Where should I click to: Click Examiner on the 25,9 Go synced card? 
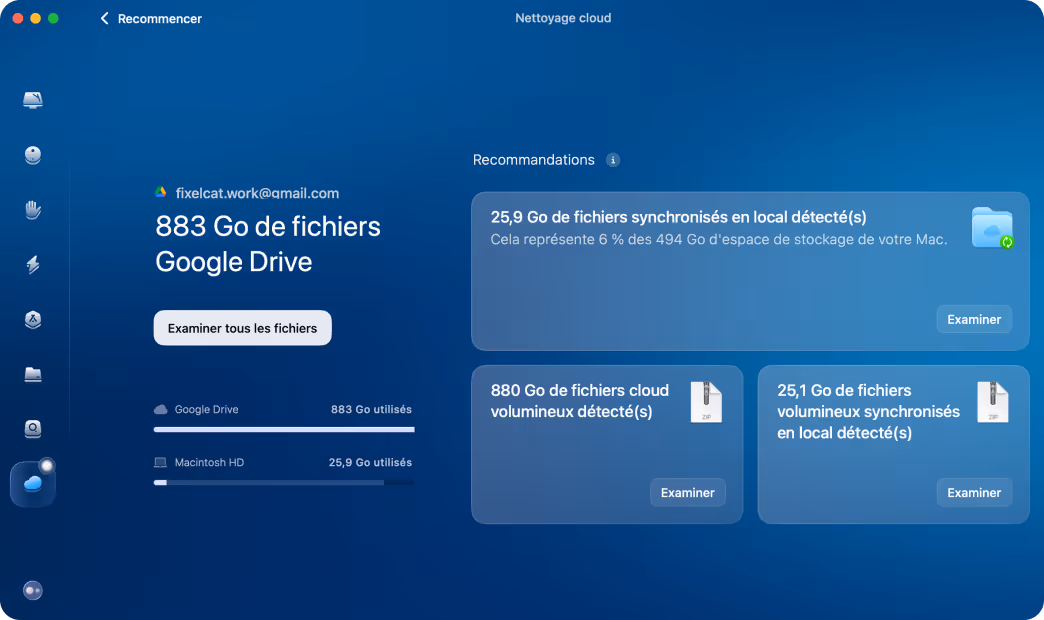tap(974, 320)
